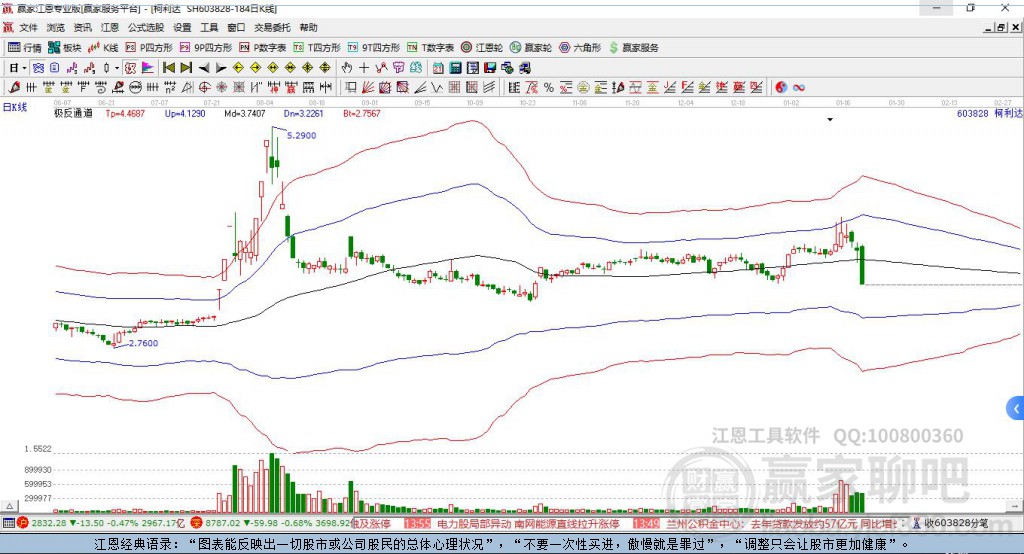The width and height of the screenshot is (1024, 554).
Task: Click the Dn=3.2261 indicator value
Action: tap(304, 114)
